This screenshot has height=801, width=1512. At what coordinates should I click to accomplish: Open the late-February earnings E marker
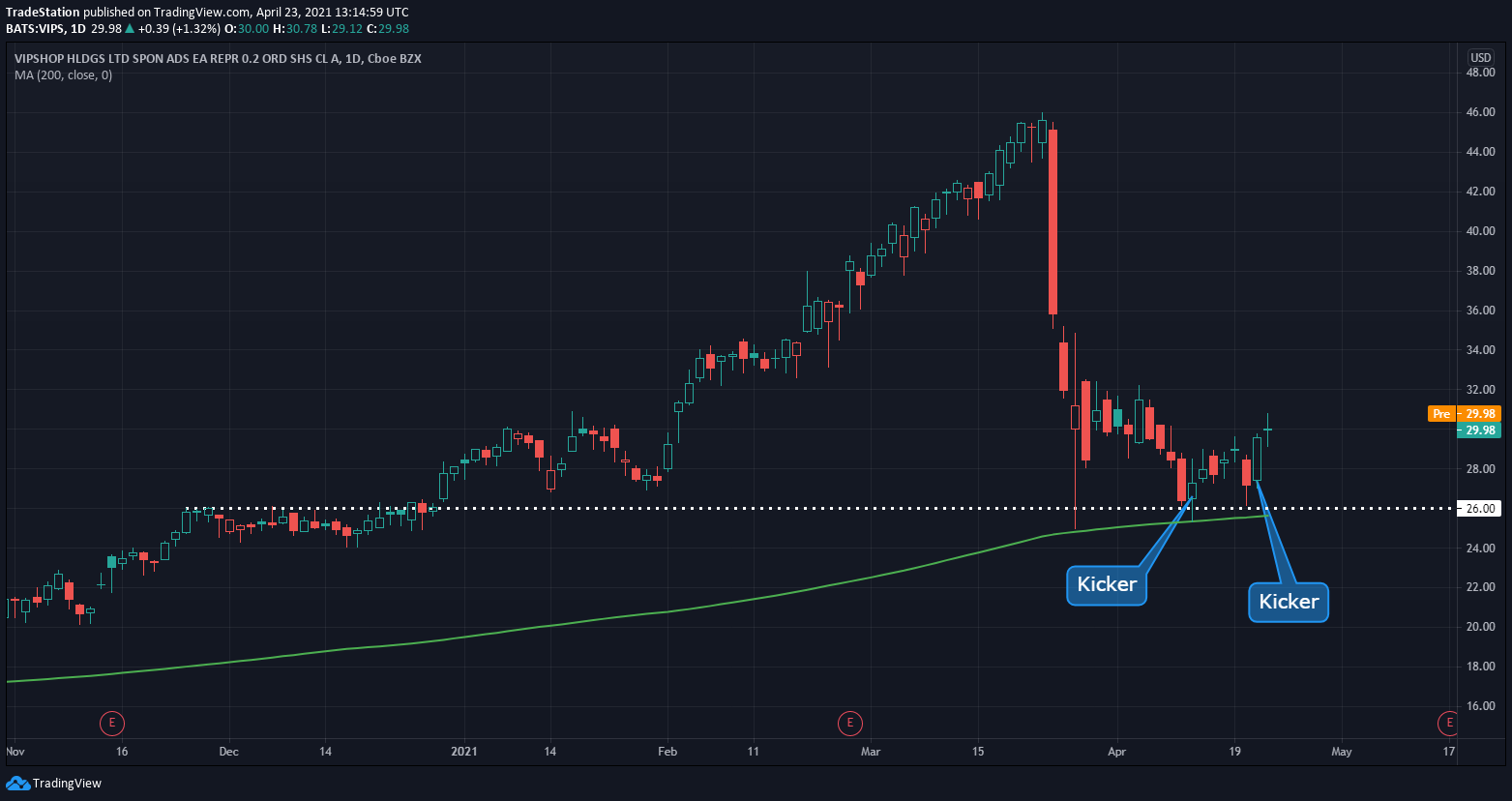(x=849, y=722)
